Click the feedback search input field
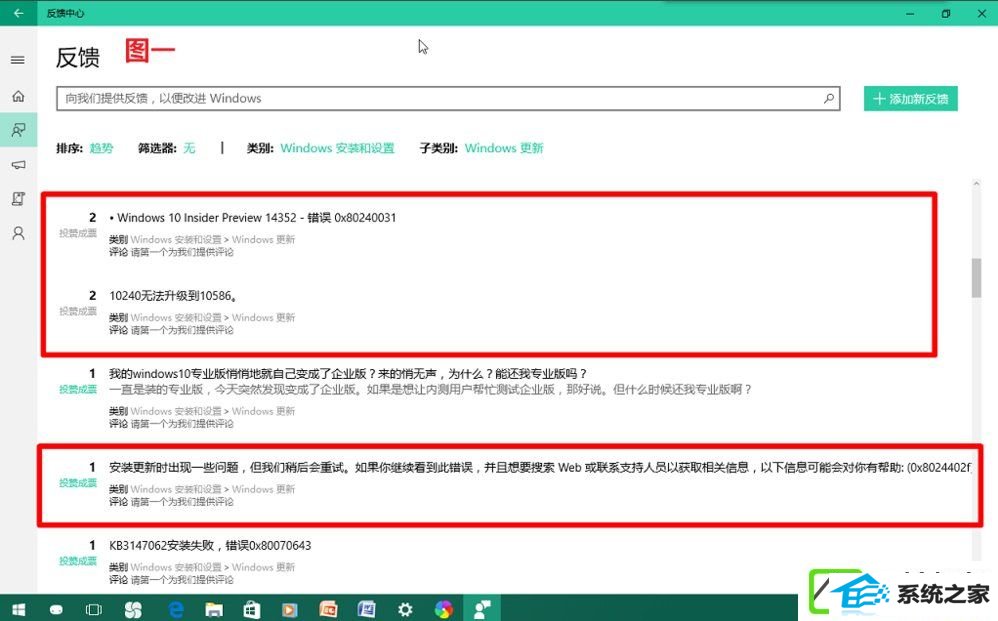The height and width of the screenshot is (621, 998). click(448, 99)
